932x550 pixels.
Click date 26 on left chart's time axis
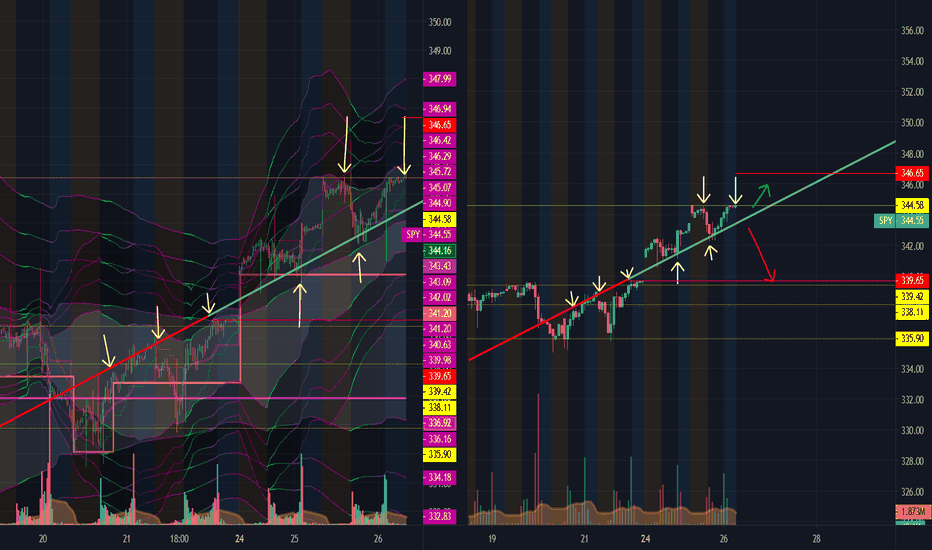pos(378,539)
